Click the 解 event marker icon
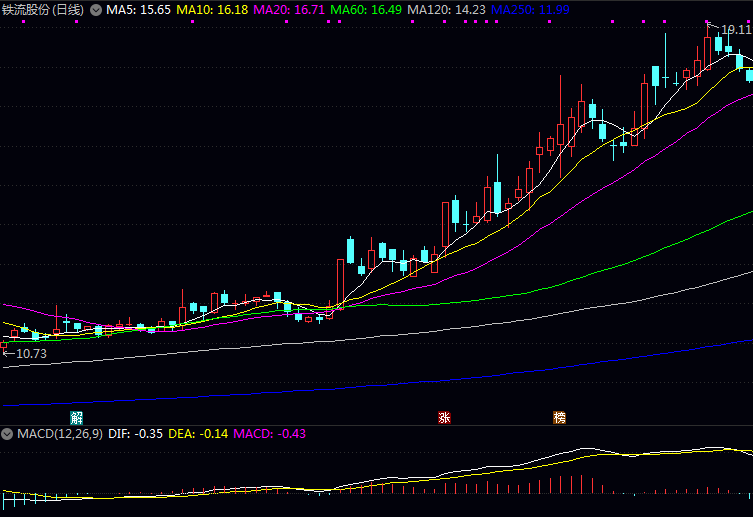 [77, 416]
